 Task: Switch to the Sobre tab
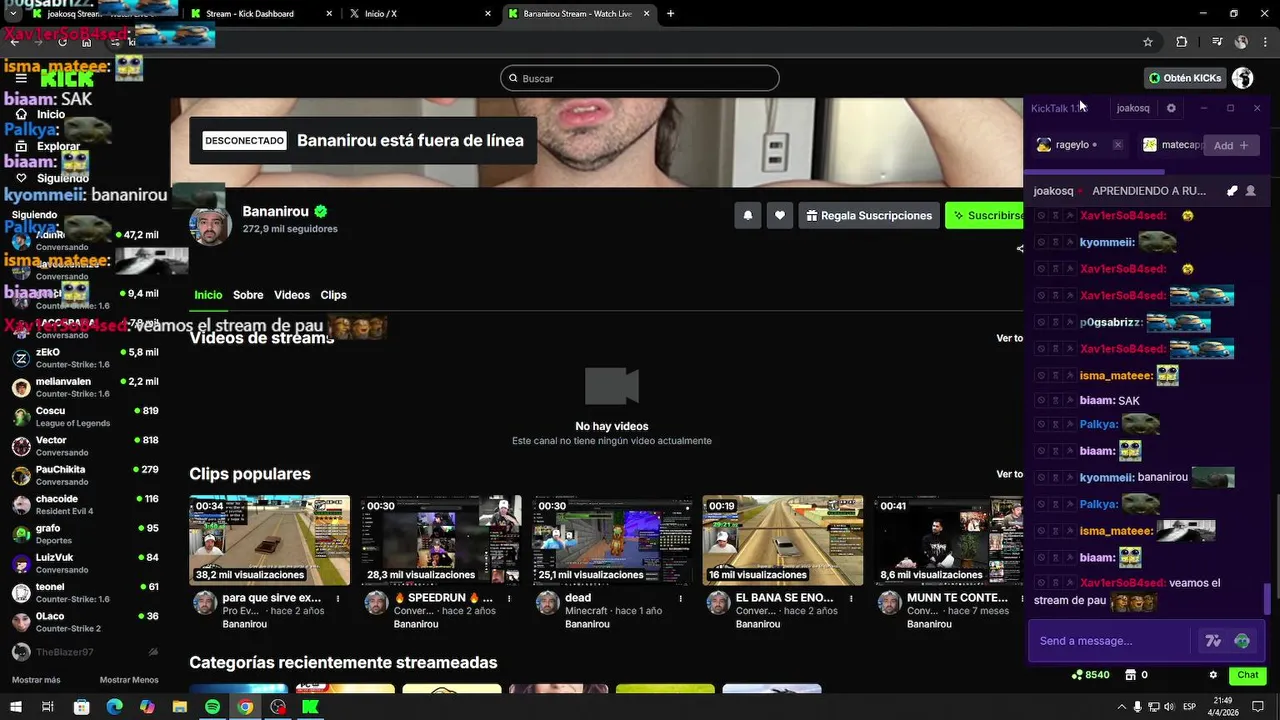click(248, 295)
